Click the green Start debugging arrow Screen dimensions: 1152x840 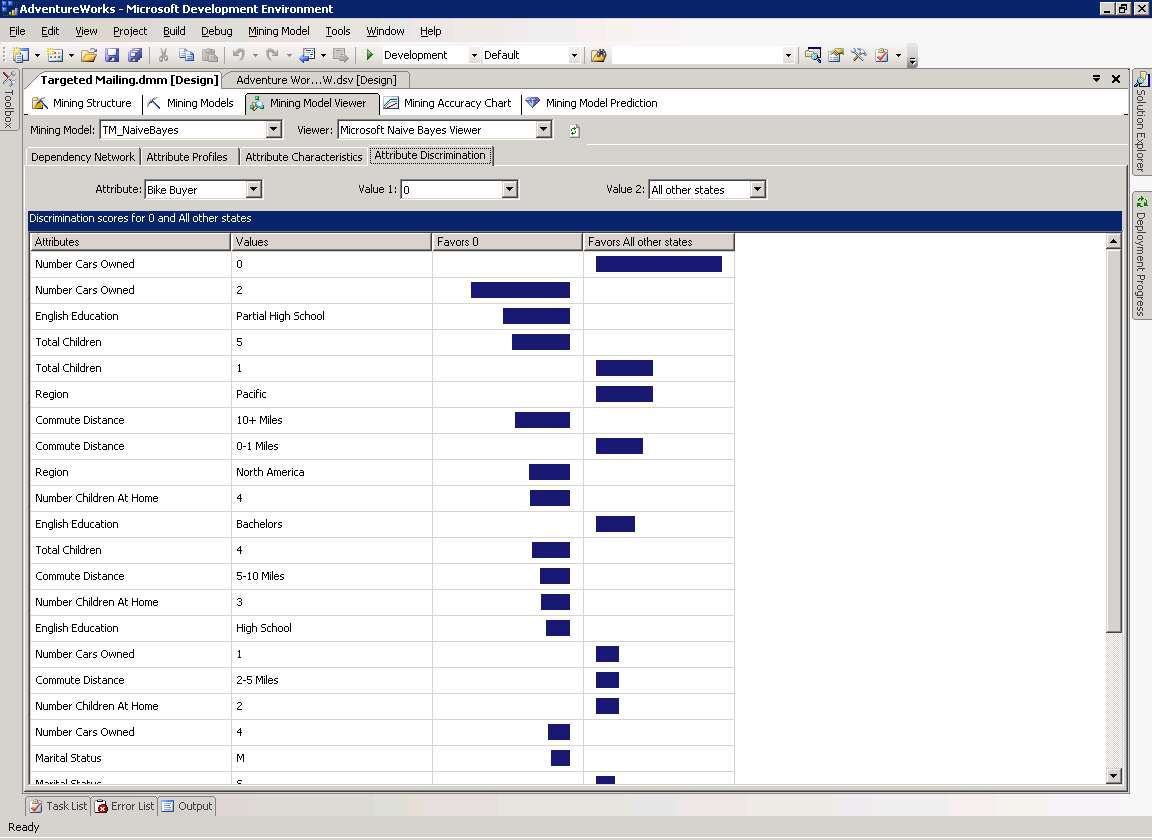[370, 55]
